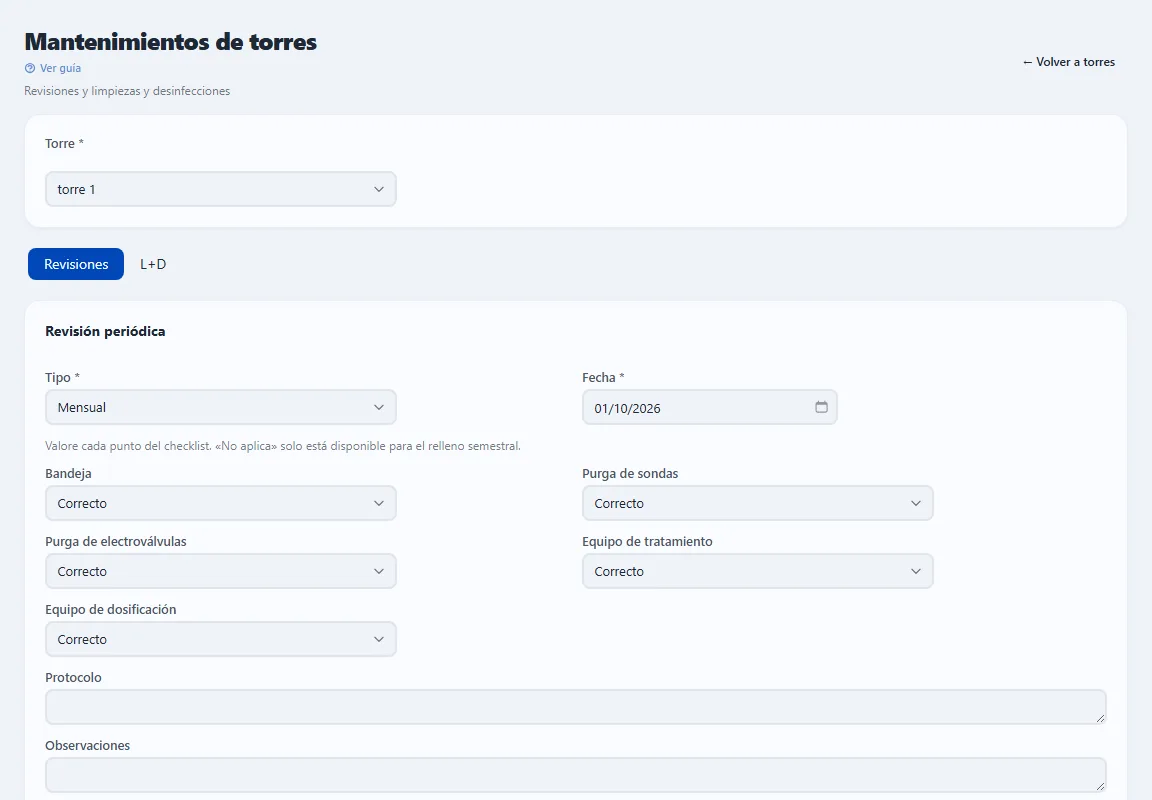Switch to the L+D tab
The image size is (1152, 800).
[153, 264]
